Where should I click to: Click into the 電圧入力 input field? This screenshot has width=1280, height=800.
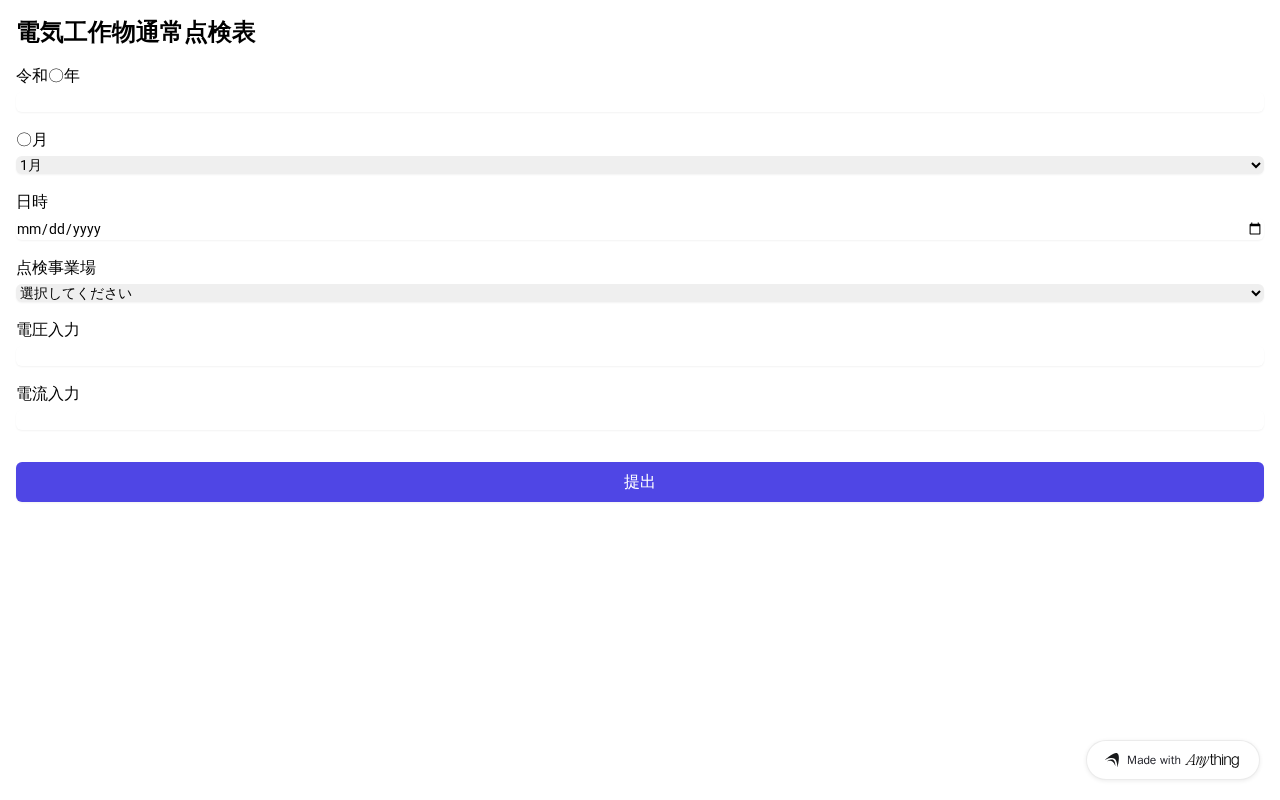coord(640,355)
